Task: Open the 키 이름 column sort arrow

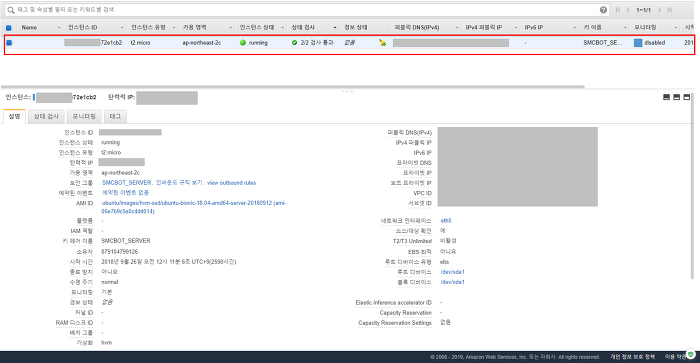Action: (625, 28)
